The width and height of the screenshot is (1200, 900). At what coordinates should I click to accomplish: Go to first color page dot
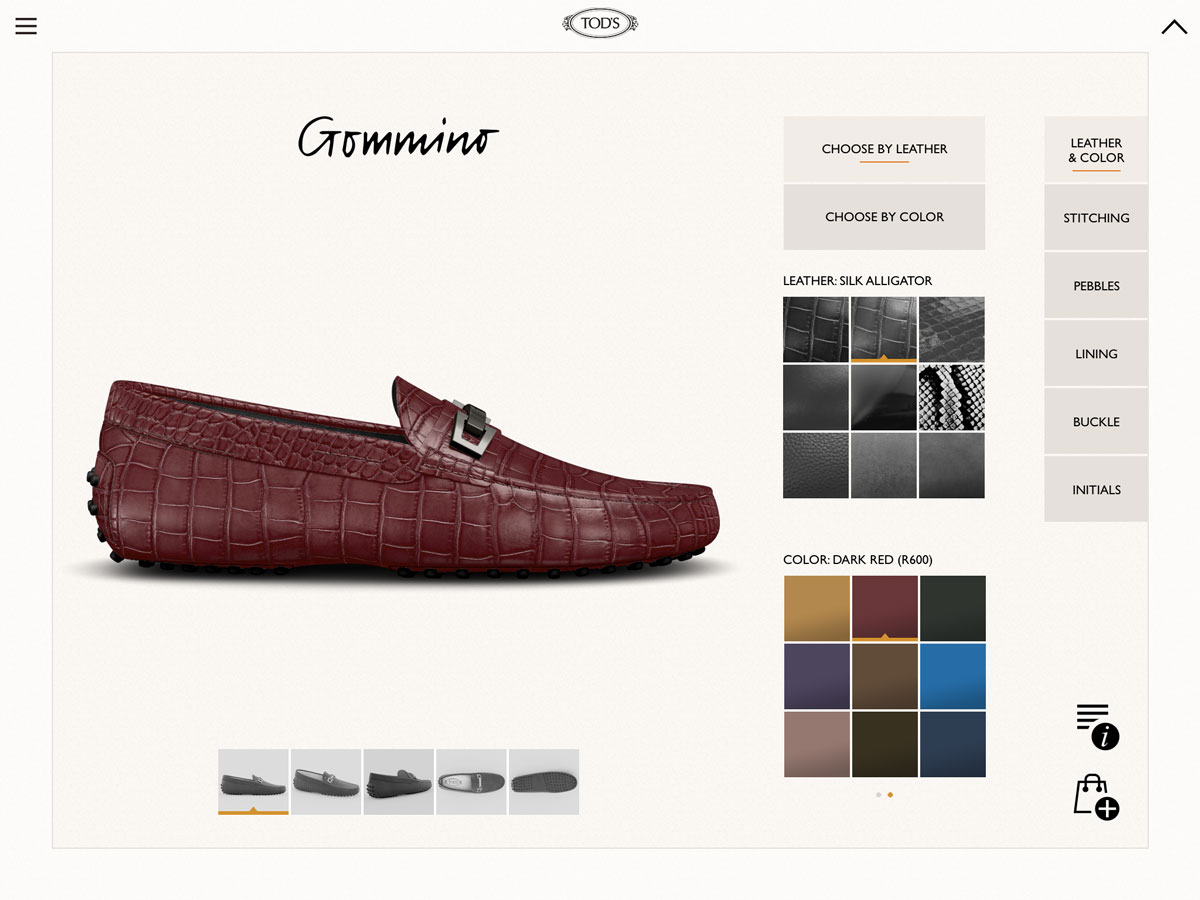coord(878,795)
